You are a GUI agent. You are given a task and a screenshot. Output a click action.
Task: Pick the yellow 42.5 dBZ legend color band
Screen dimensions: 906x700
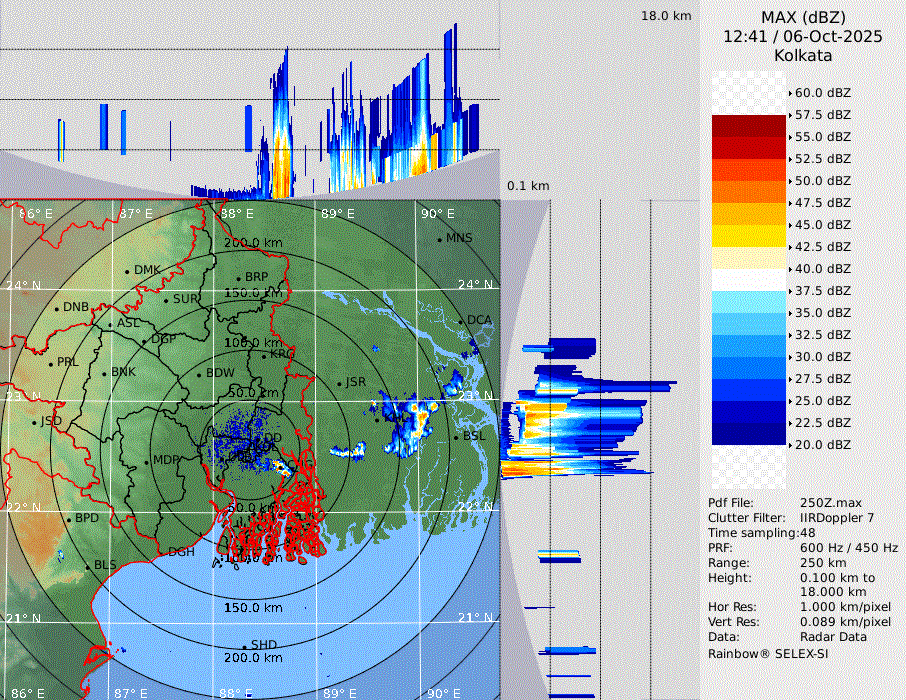tap(749, 236)
